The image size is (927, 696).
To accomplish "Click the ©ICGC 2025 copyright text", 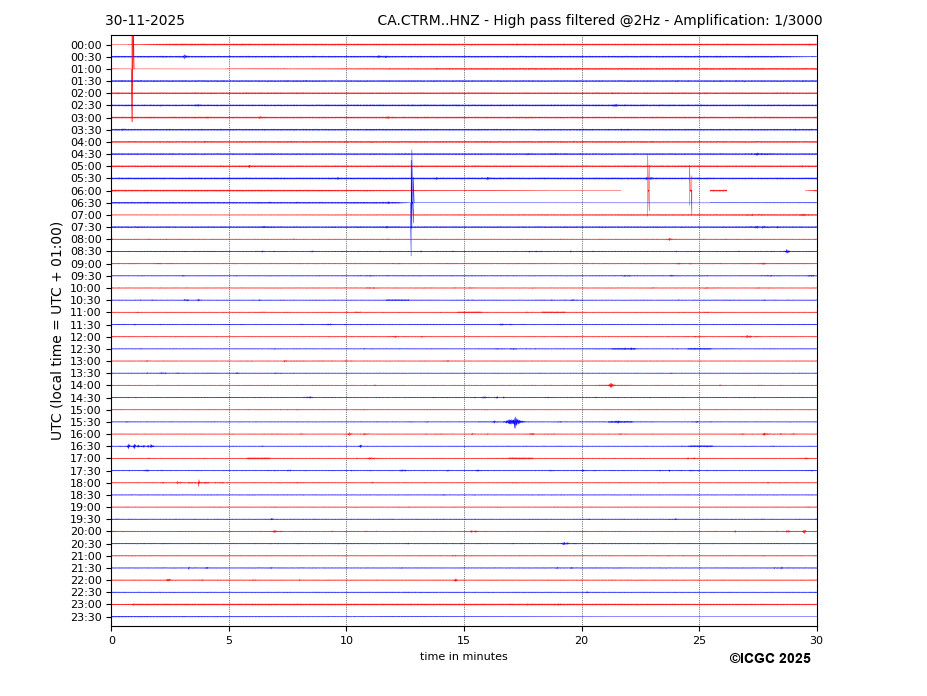I will coord(769,659).
